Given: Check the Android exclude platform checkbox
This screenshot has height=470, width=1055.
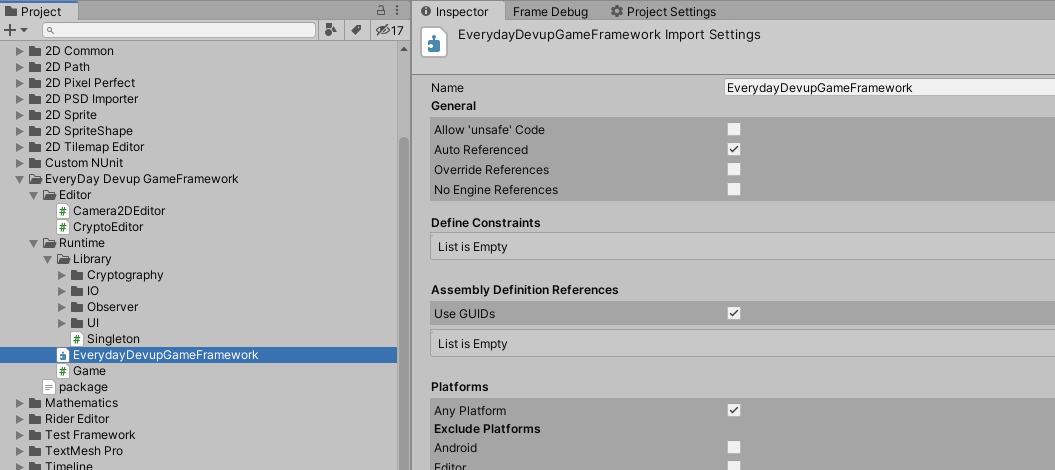Looking at the screenshot, I should (734, 447).
